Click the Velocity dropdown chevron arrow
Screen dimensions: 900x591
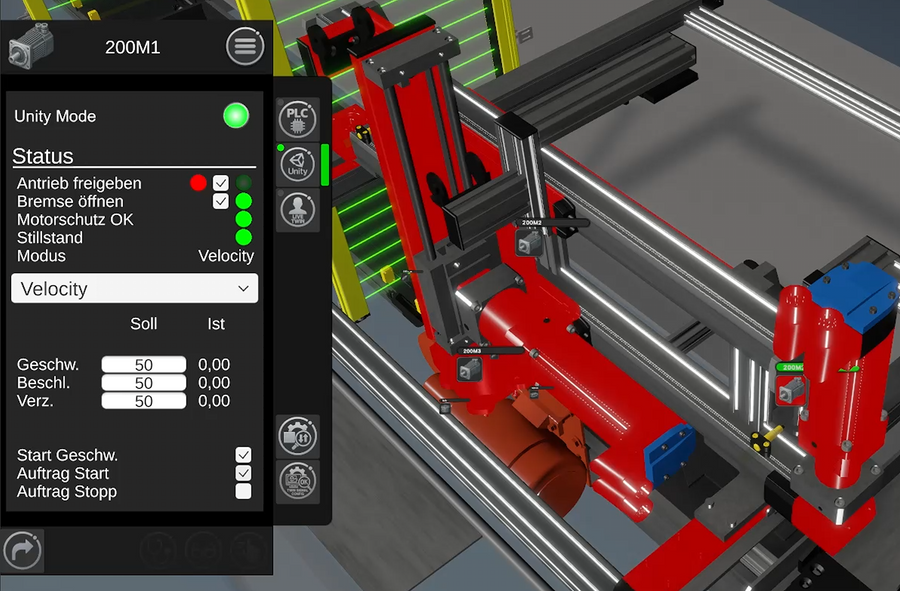pyautogui.click(x=243, y=289)
